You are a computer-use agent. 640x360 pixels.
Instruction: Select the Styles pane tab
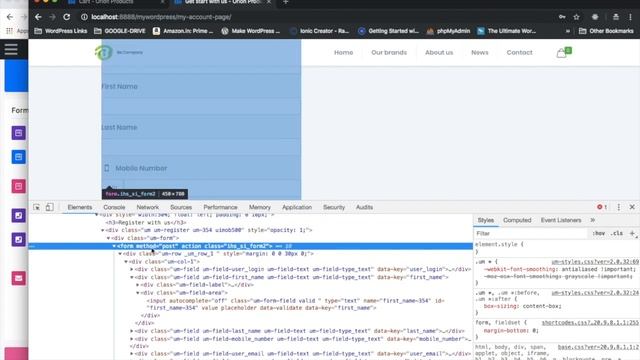[486, 220]
